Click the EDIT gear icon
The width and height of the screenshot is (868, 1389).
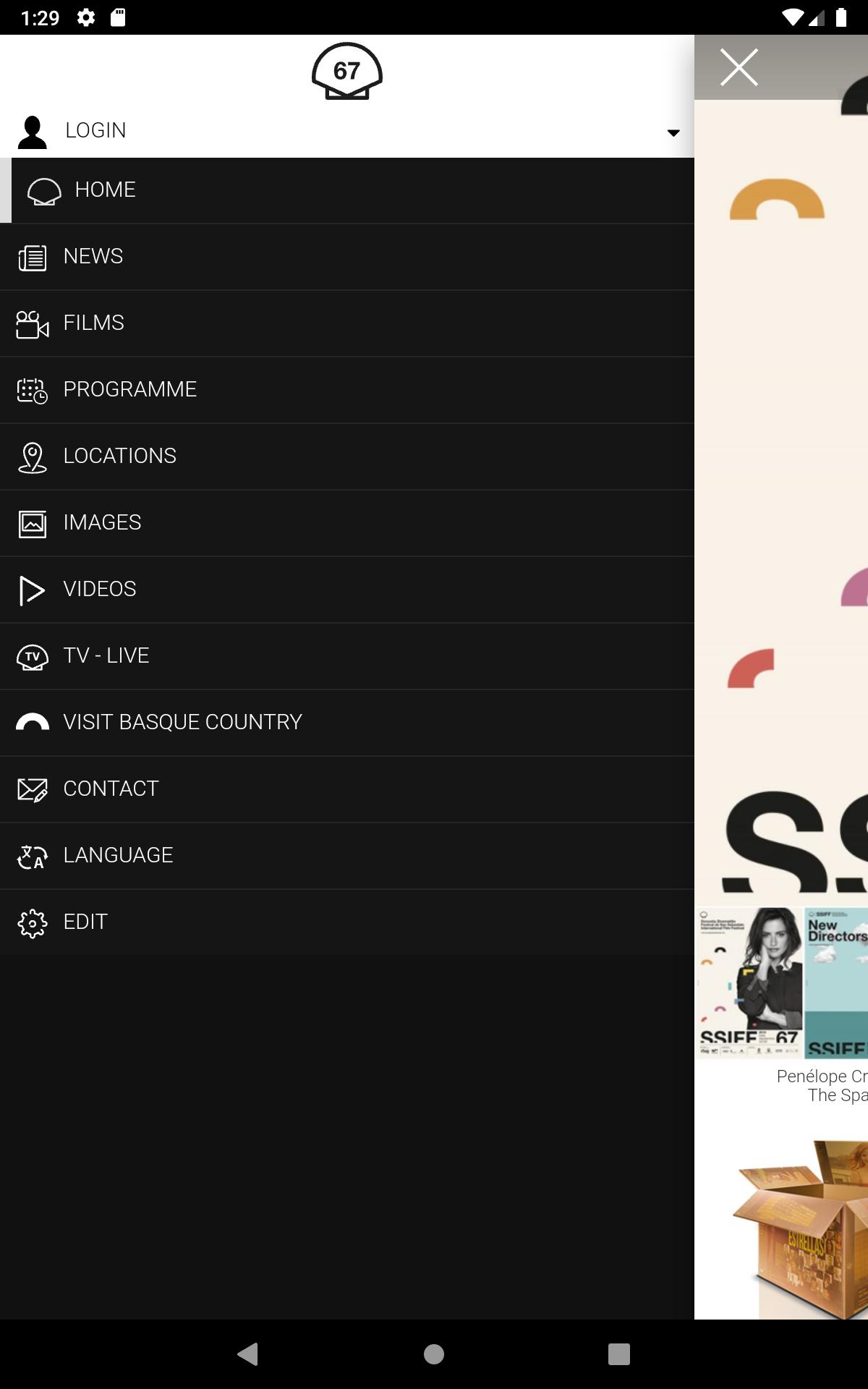pyautogui.click(x=32, y=923)
